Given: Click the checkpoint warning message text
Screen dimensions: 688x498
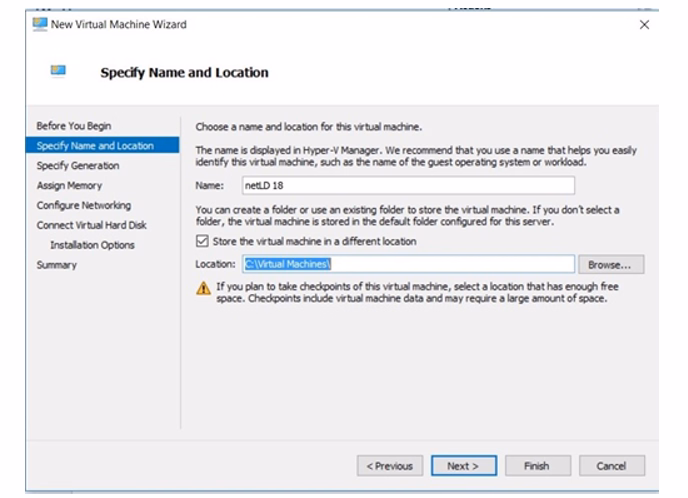Looking at the screenshot, I should click(417, 292).
